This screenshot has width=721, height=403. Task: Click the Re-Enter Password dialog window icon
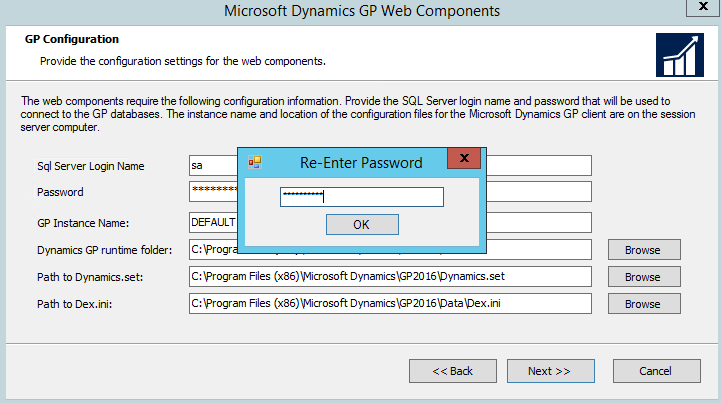pyautogui.click(x=255, y=162)
